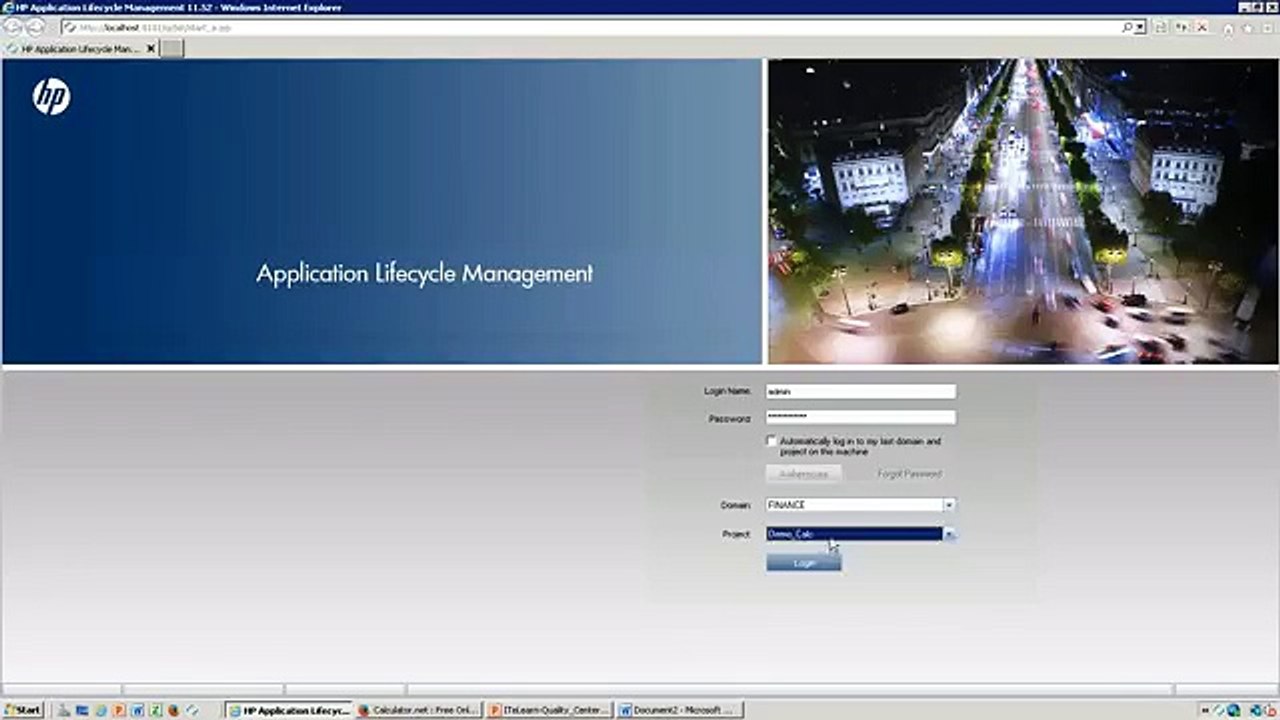The height and width of the screenshot is (720, 1280).
Task: Click the search magnifier in the address bar
Action: click(x=1127, y=28)
